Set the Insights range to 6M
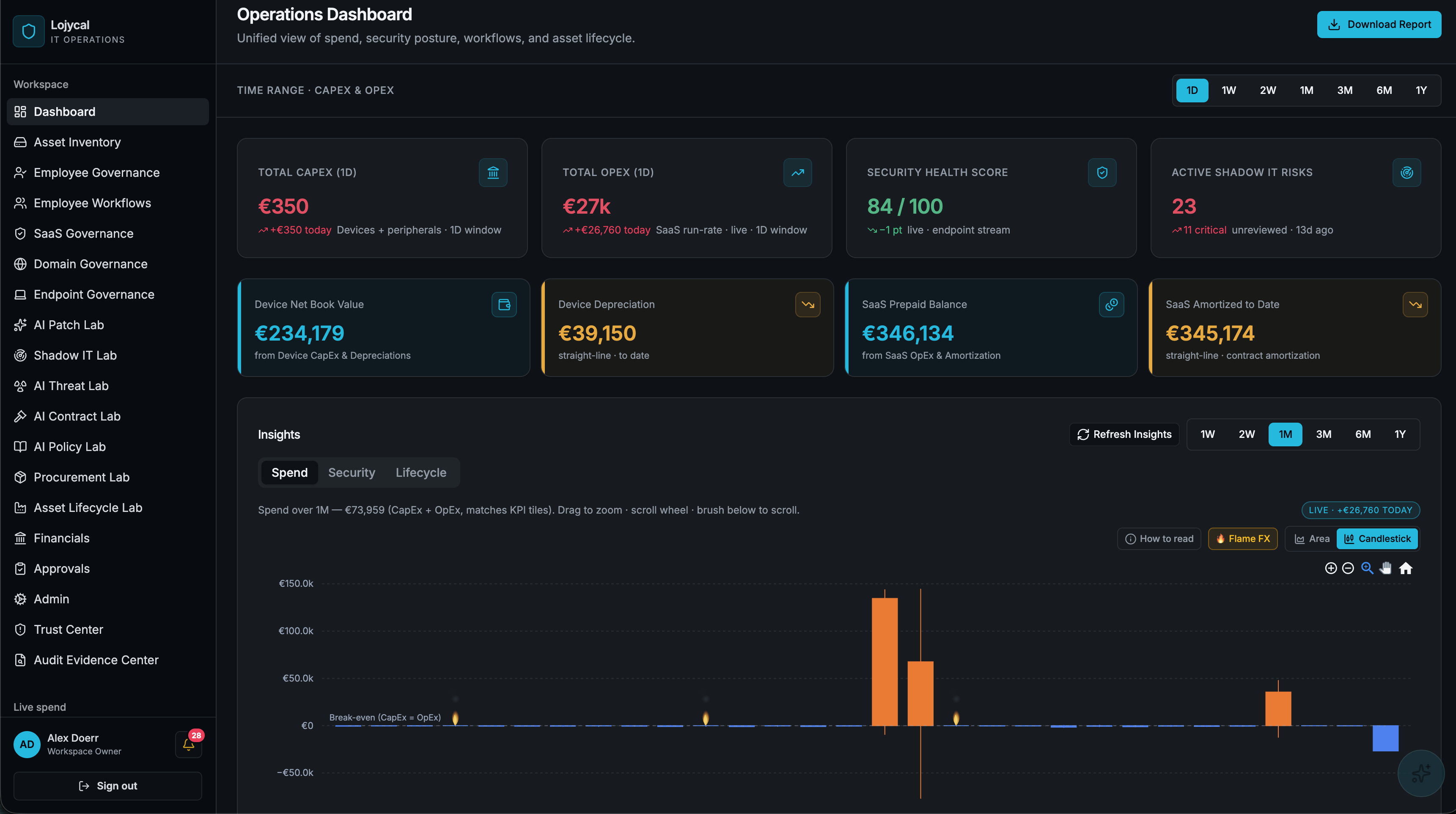The image size is (1456, 814). (x=1363, y=434)
